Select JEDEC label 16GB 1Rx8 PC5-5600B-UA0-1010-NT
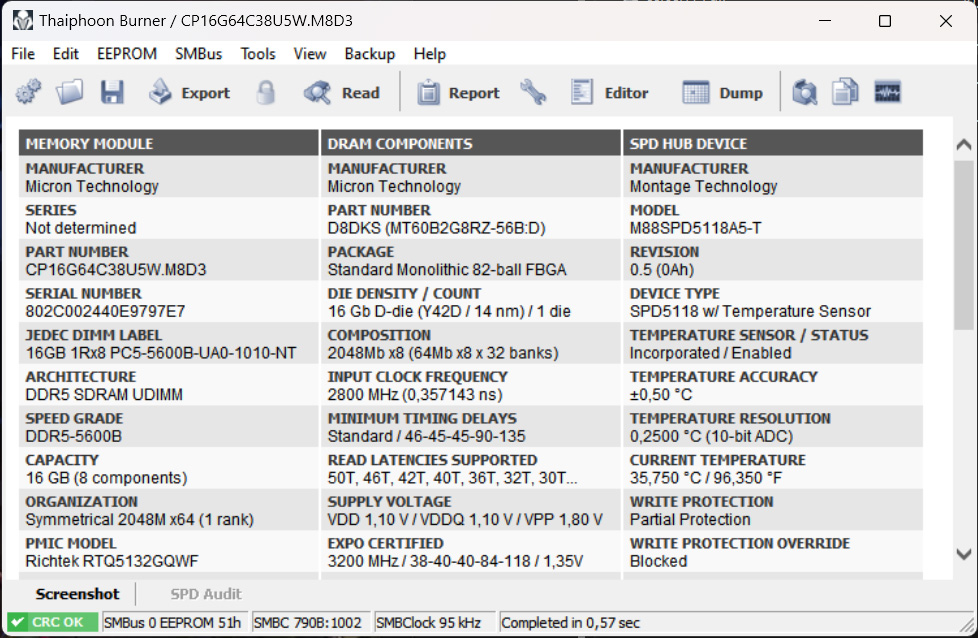Viewport: 978px width, 638px height. pyautogui.click(x=161, y=353)
